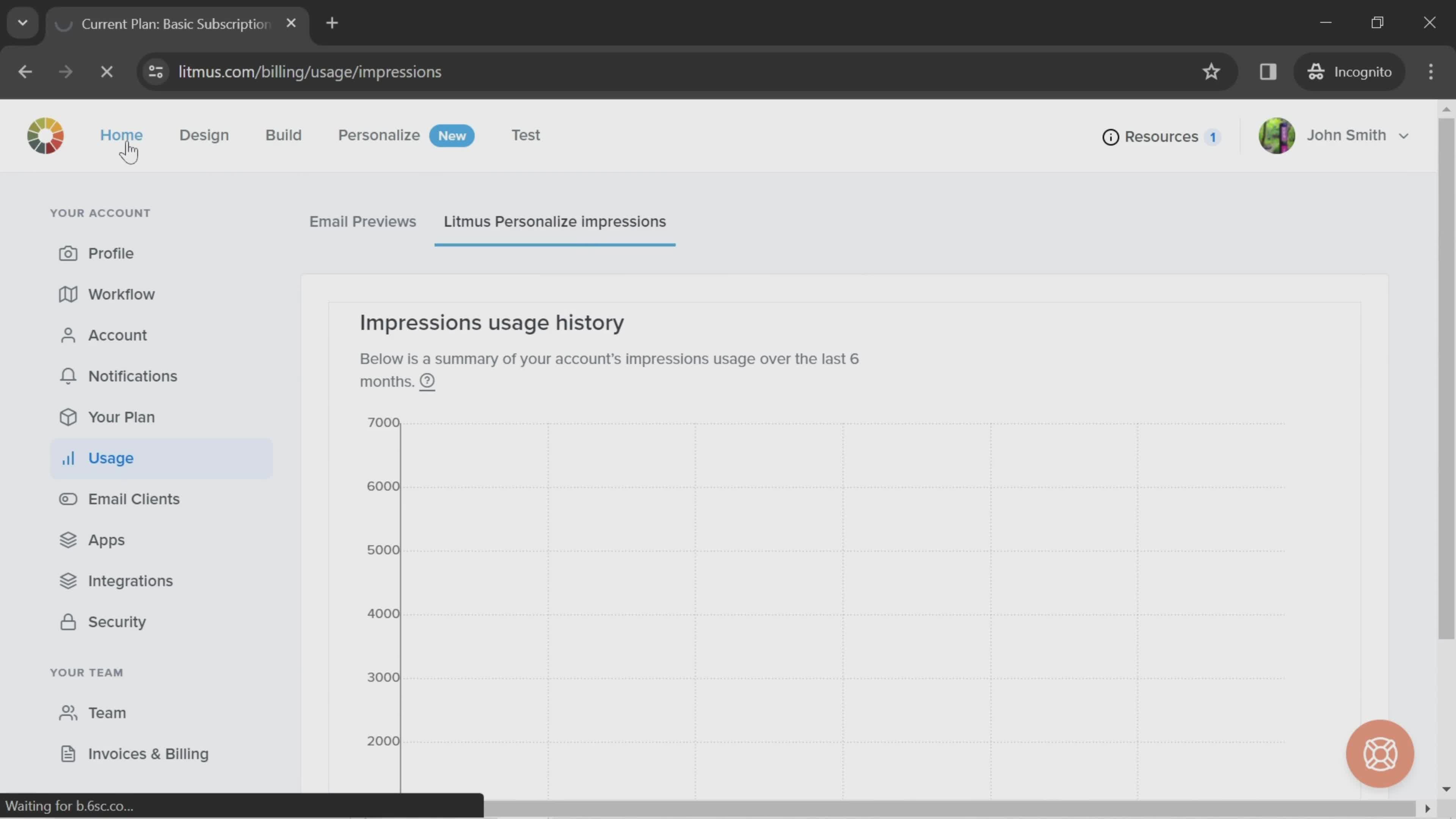Click the Invoices & Billing document icon
This screenshot has width=1456, height=819.
pyautogui.click(x=68, y=754)
